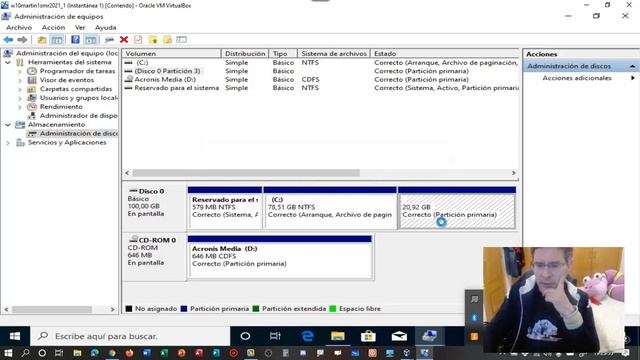
Task: Open Microsoft Edge in VM taskbar
Action: [x=307, y=336]
